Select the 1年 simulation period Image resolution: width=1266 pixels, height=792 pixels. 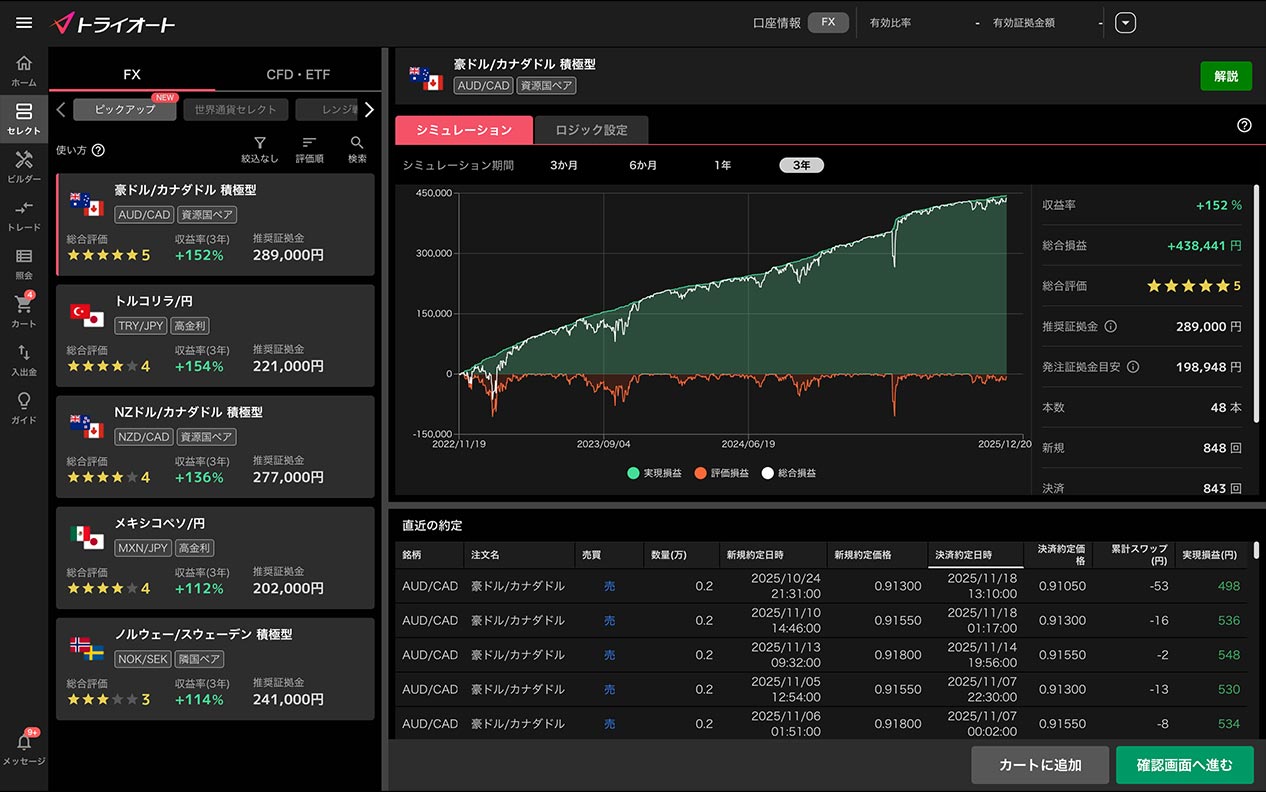(723, 165)
